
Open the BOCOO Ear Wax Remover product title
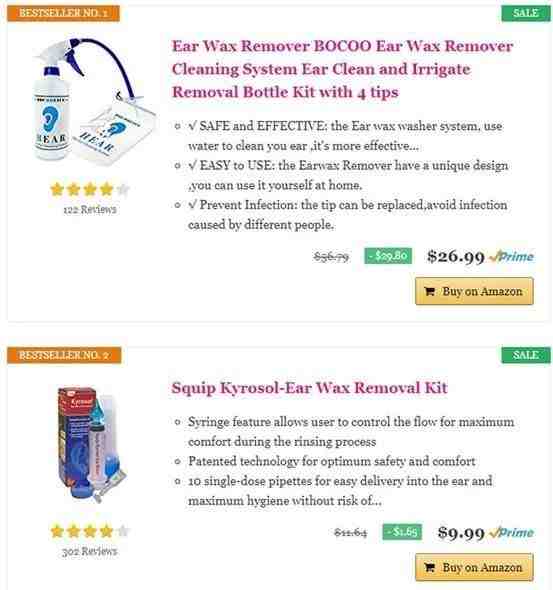pyautogui.click(x=342, y=69)
